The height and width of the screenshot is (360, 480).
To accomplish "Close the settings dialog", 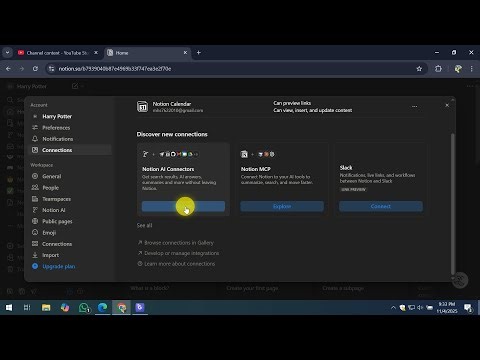I will [x=447, y=105].
